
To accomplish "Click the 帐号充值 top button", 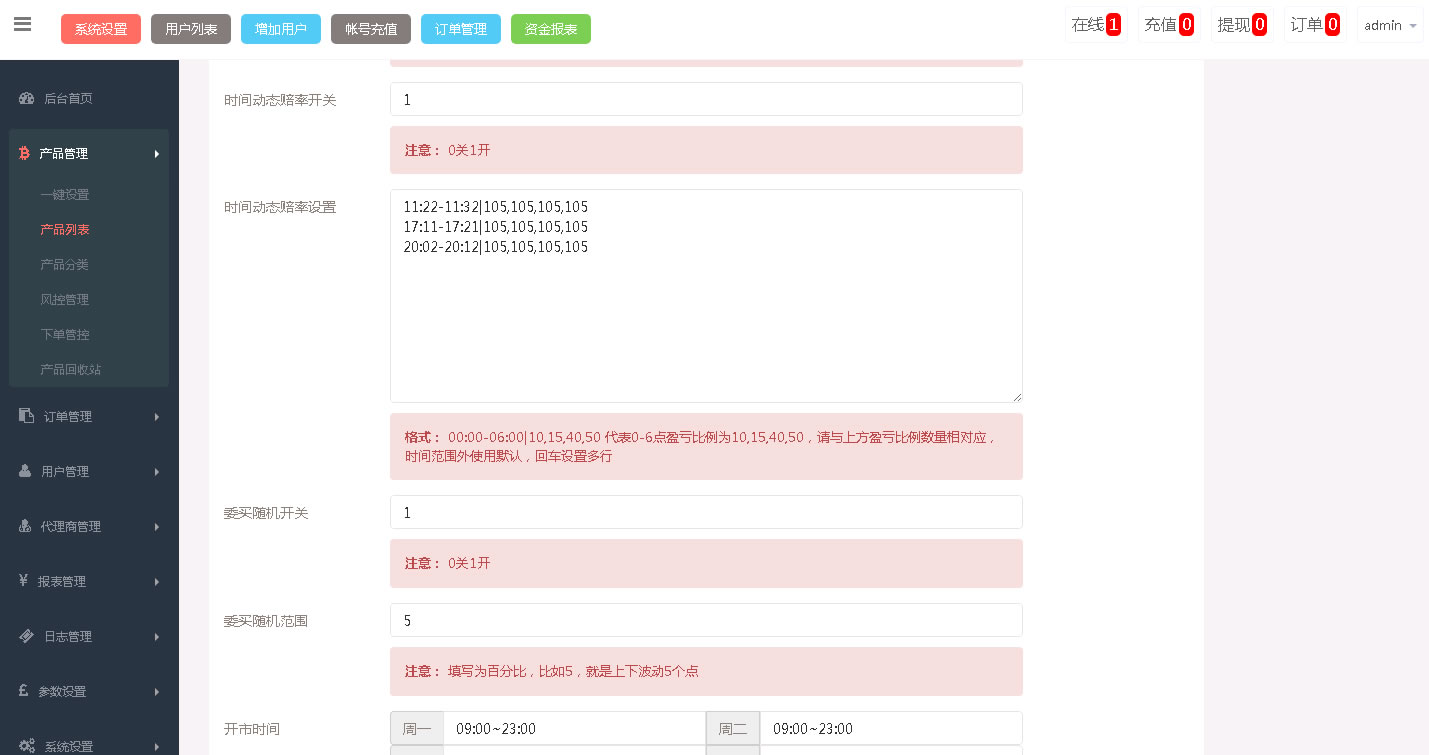I will [x=371, y=29].
